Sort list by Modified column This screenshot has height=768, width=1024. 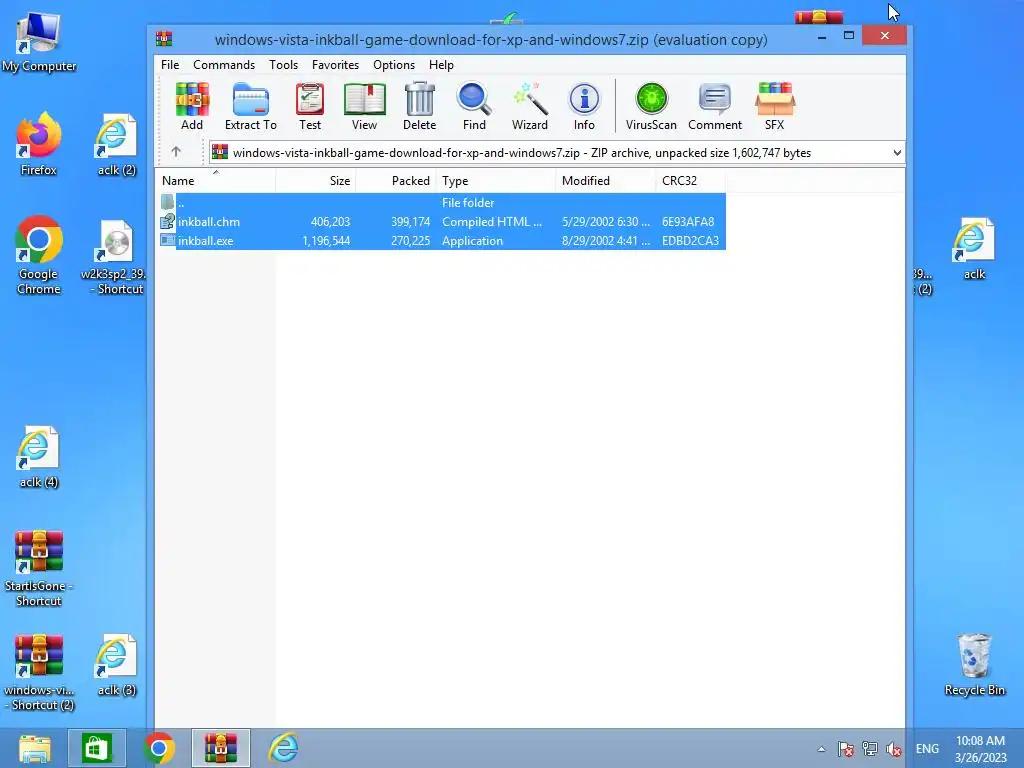(605, 180)
